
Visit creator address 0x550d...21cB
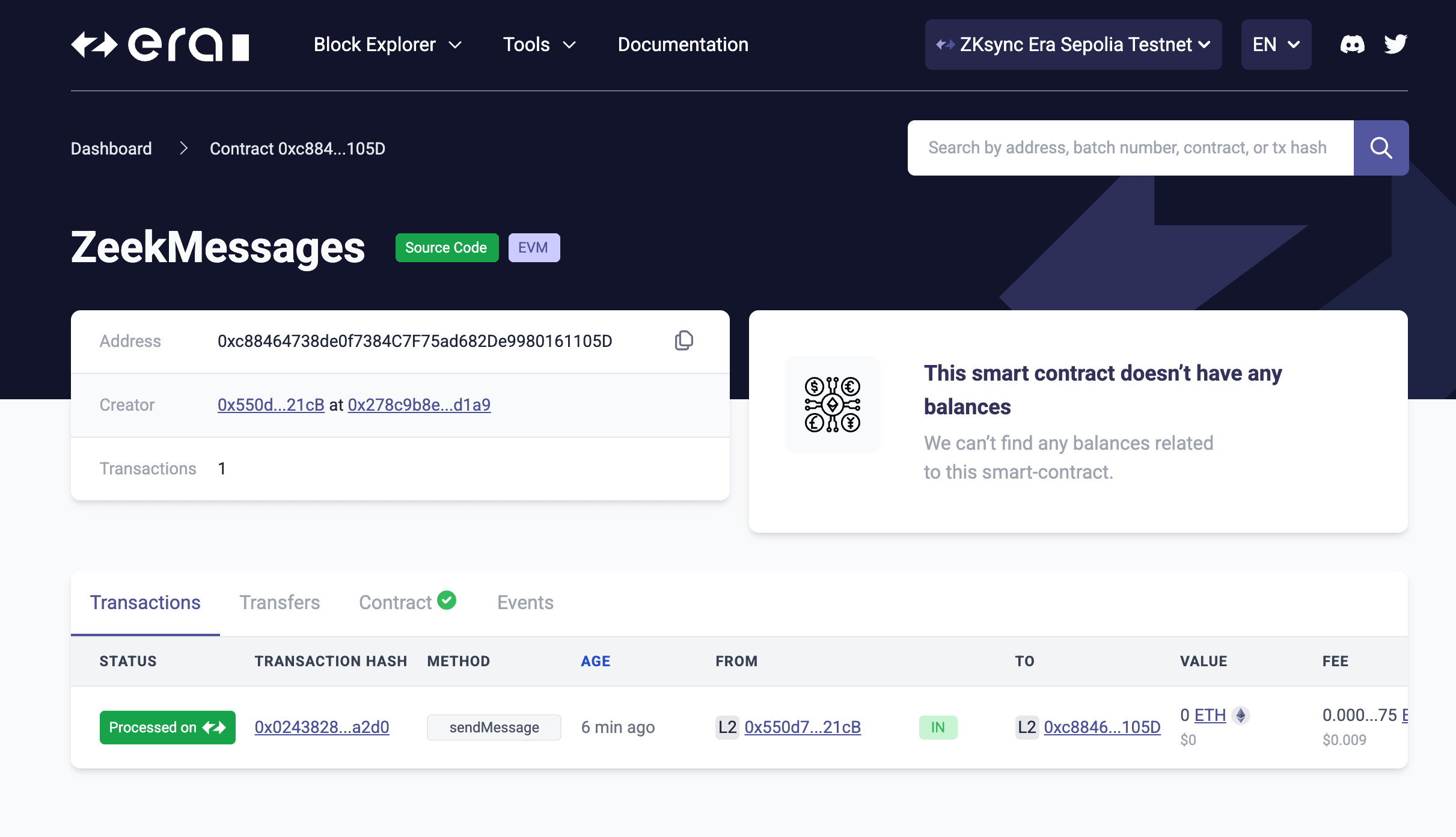(271, 405)
